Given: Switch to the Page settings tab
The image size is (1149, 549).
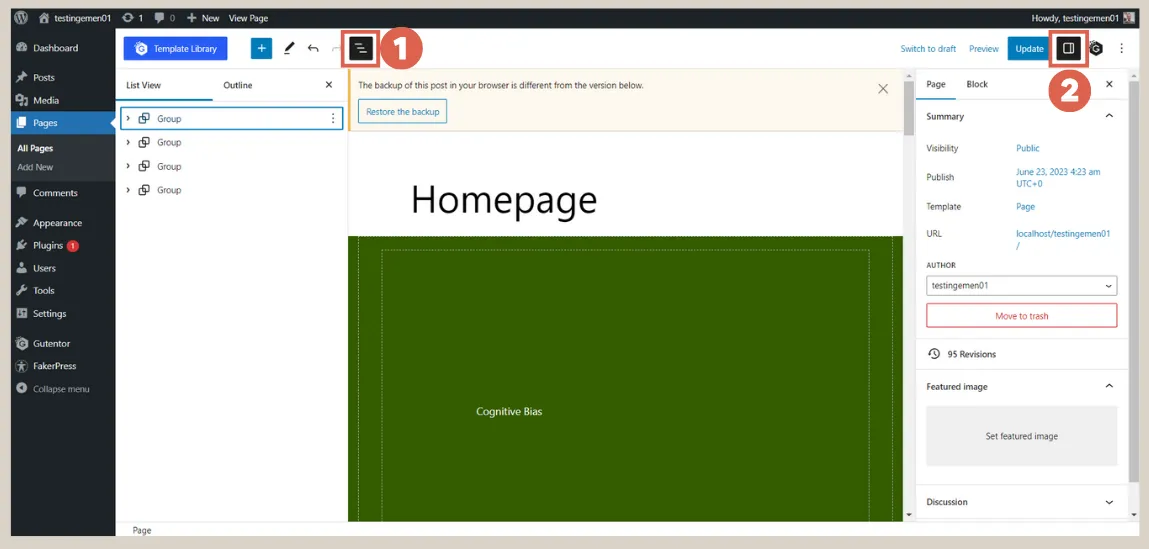Looking at the screenshot, I should tap(936, 84).
